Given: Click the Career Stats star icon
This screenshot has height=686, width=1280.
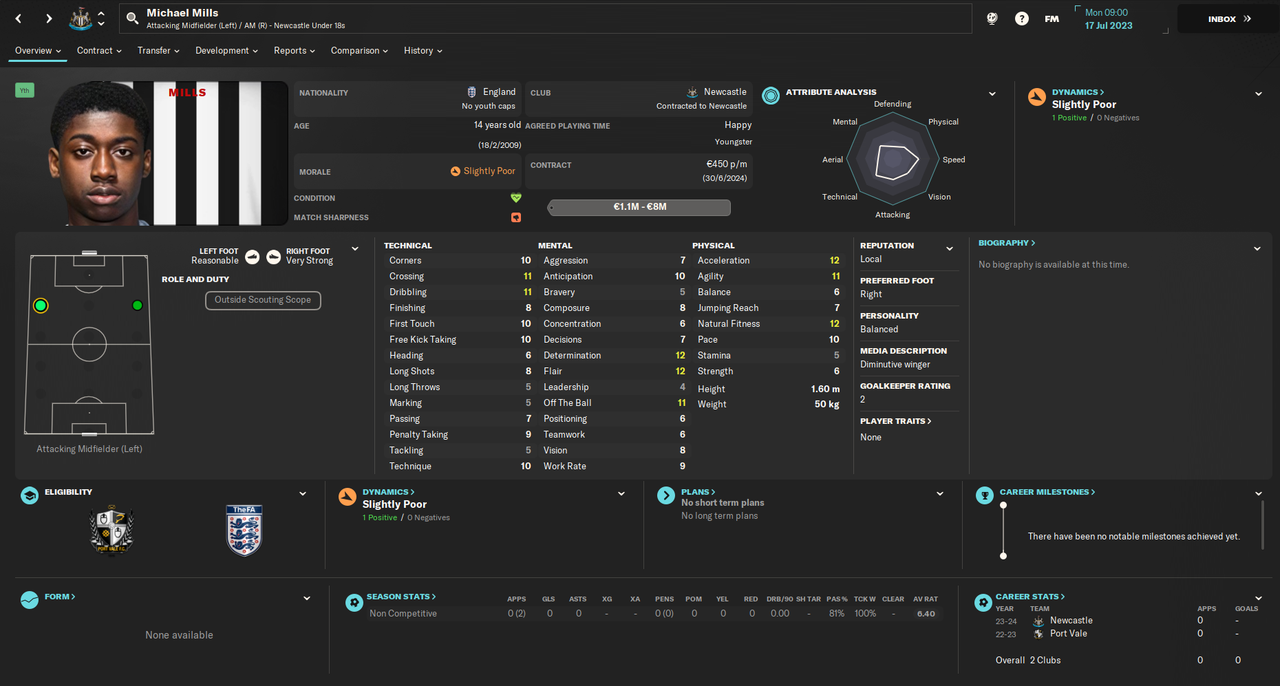Looking at the screenshot, I should tap(982, 603).
